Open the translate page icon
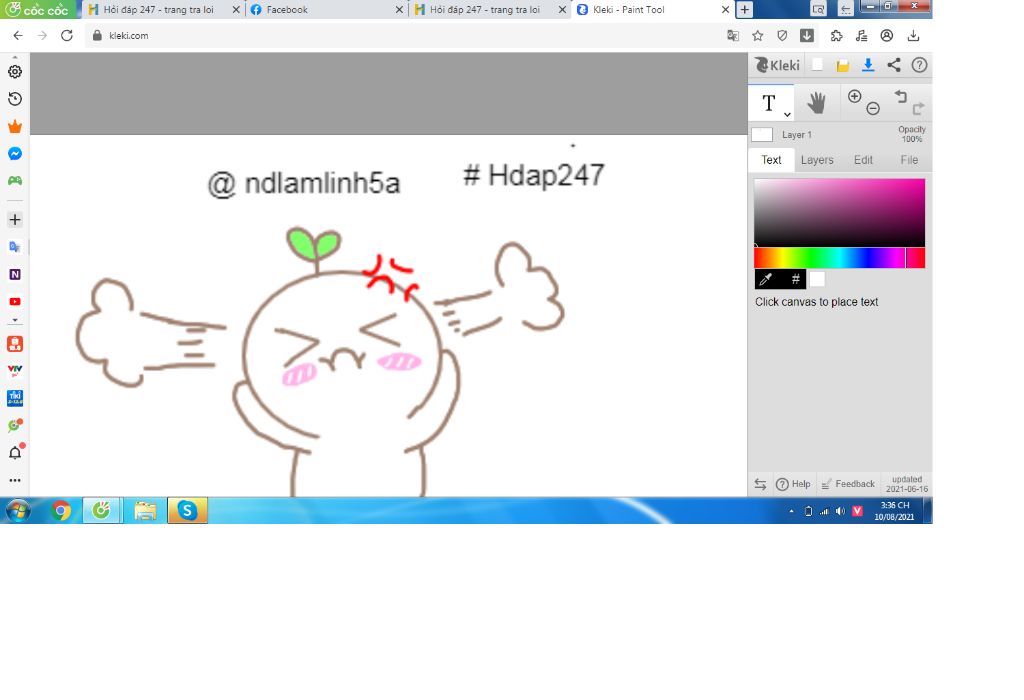The width and height of the screenshot is (1024, 700). (x=733, y=35)
